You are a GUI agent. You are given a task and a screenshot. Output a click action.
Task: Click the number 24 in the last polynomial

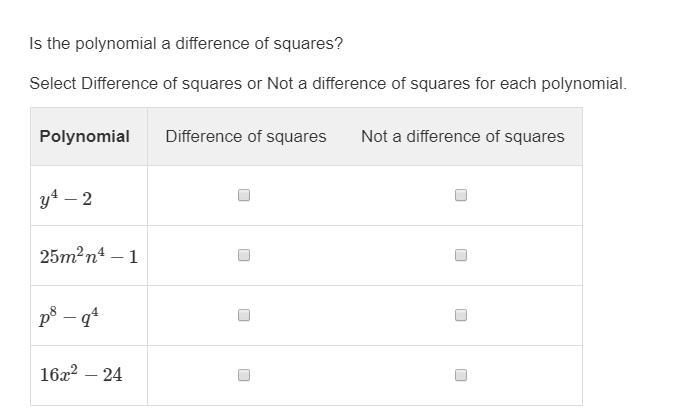tap(111, 375)
